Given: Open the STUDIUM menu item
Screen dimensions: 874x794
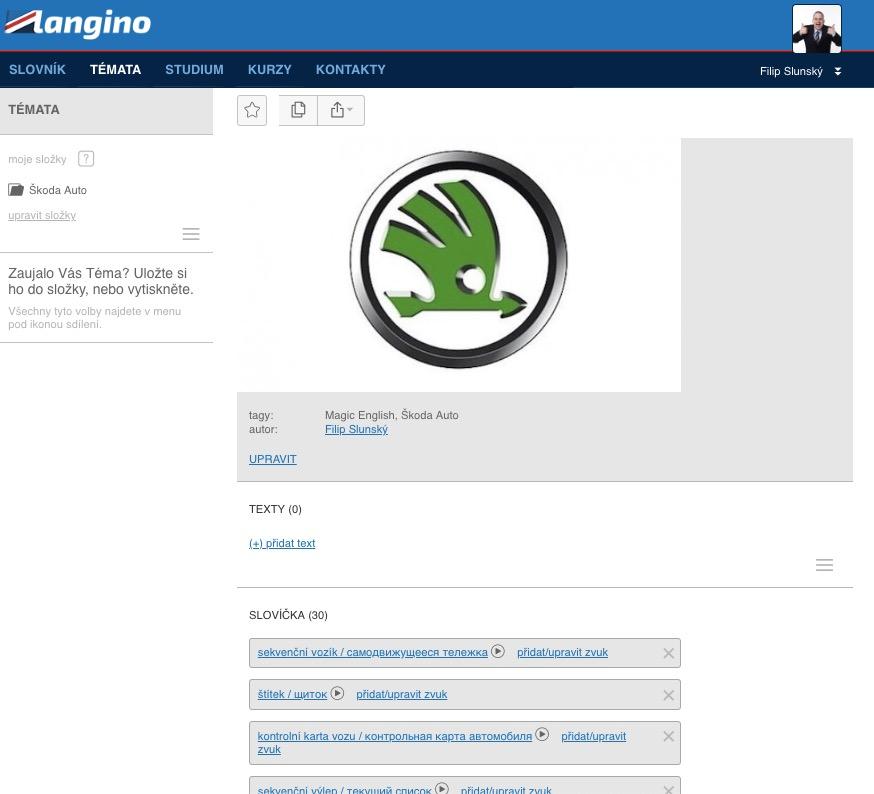Looking at the screenshot, I should tap(195, 70).
